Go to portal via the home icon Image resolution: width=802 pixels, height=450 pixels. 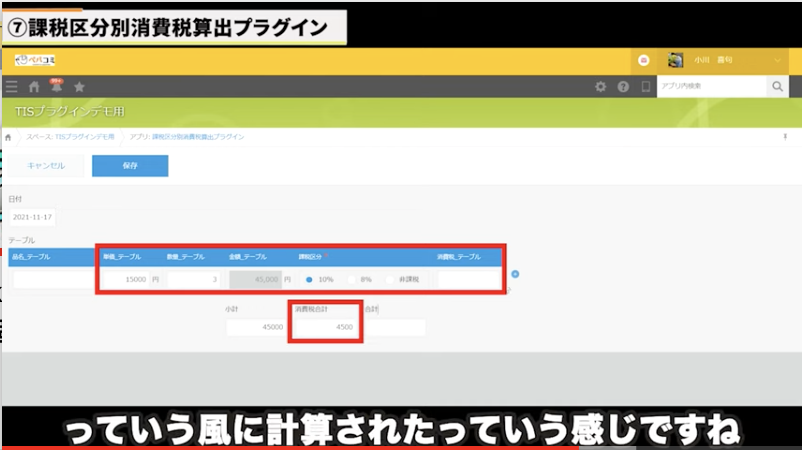click(34, 87)
